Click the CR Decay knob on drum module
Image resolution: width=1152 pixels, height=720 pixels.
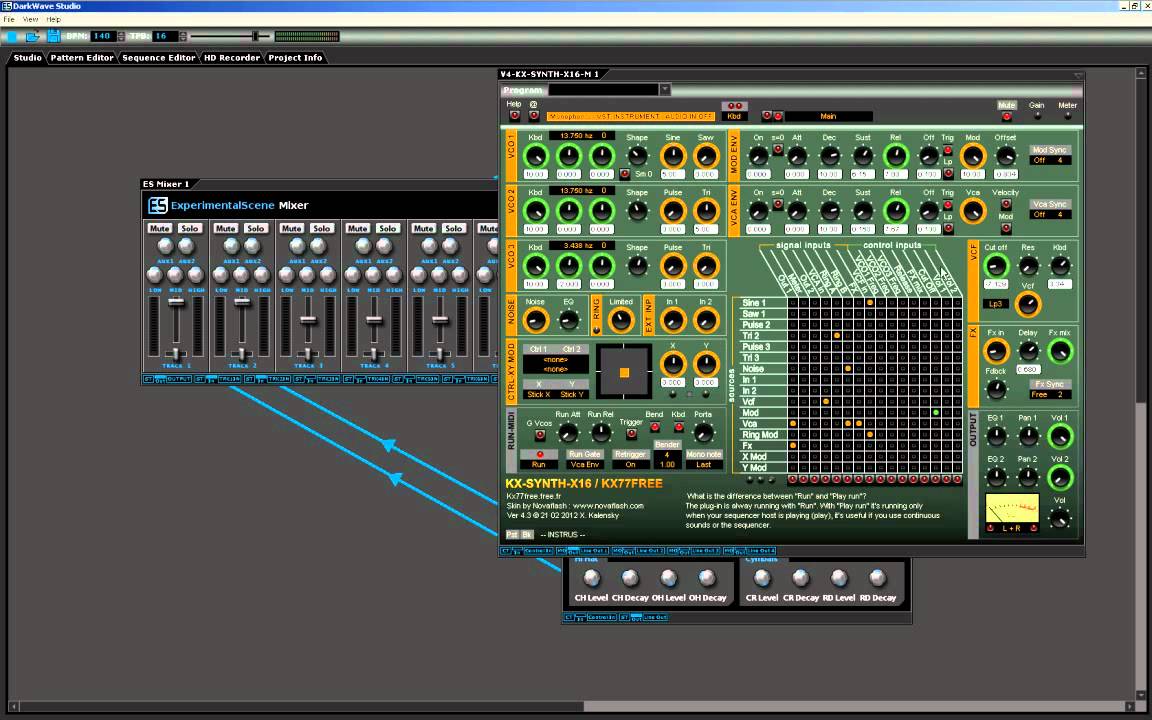click(x=800, y=579)
